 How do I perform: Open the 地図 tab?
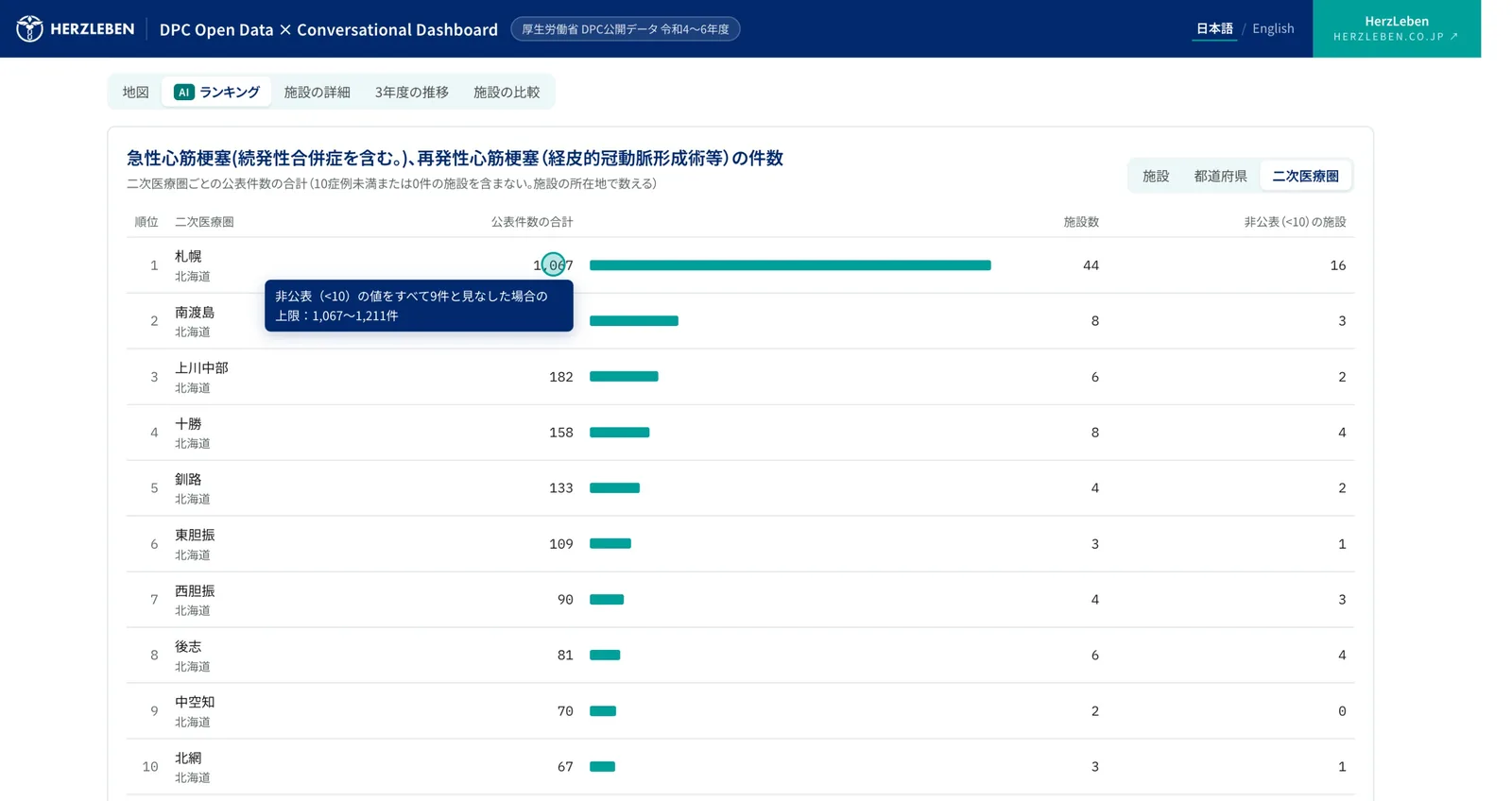point(136,92)
